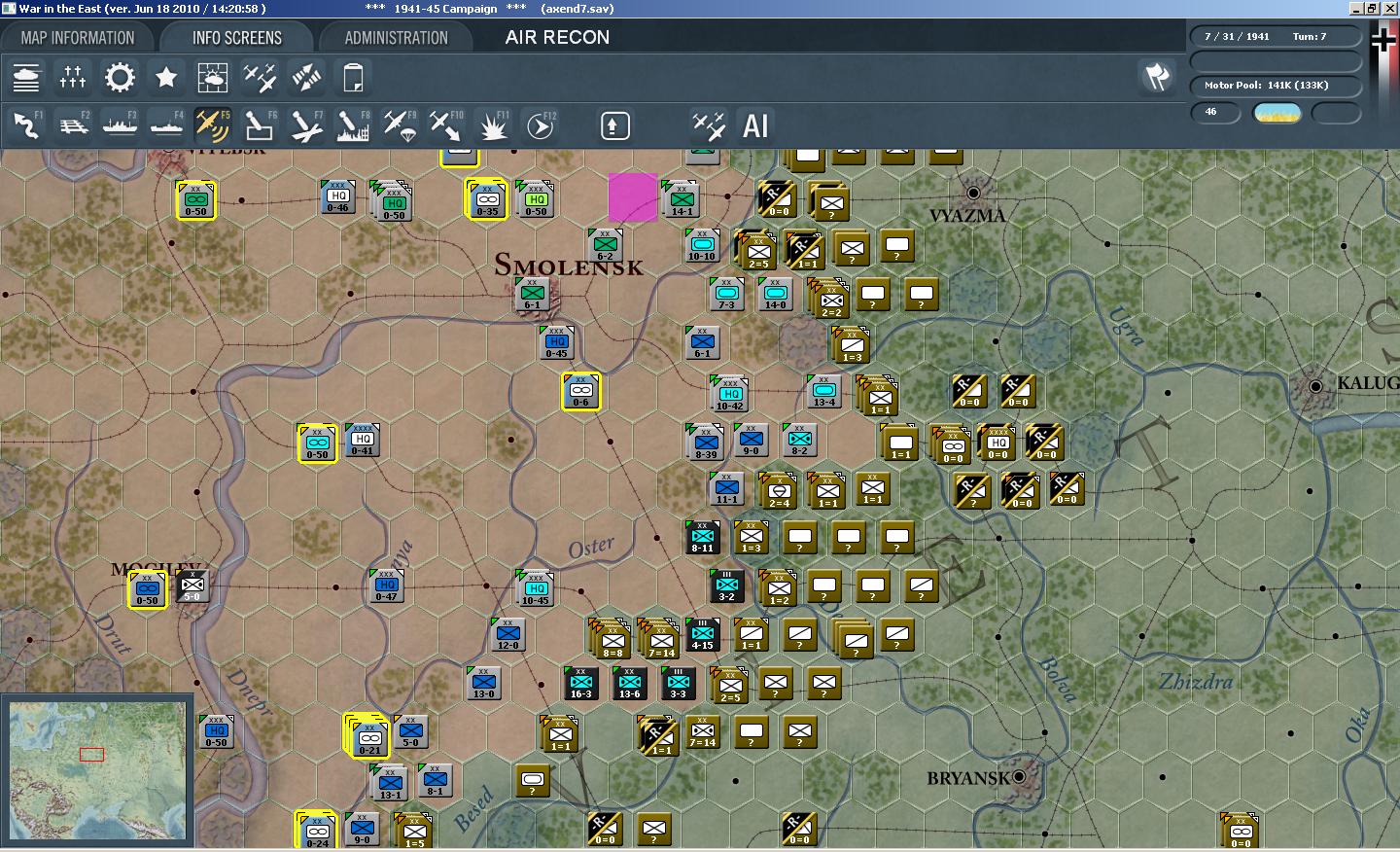Select the magenta highlighted hex

tap(633, 197)
